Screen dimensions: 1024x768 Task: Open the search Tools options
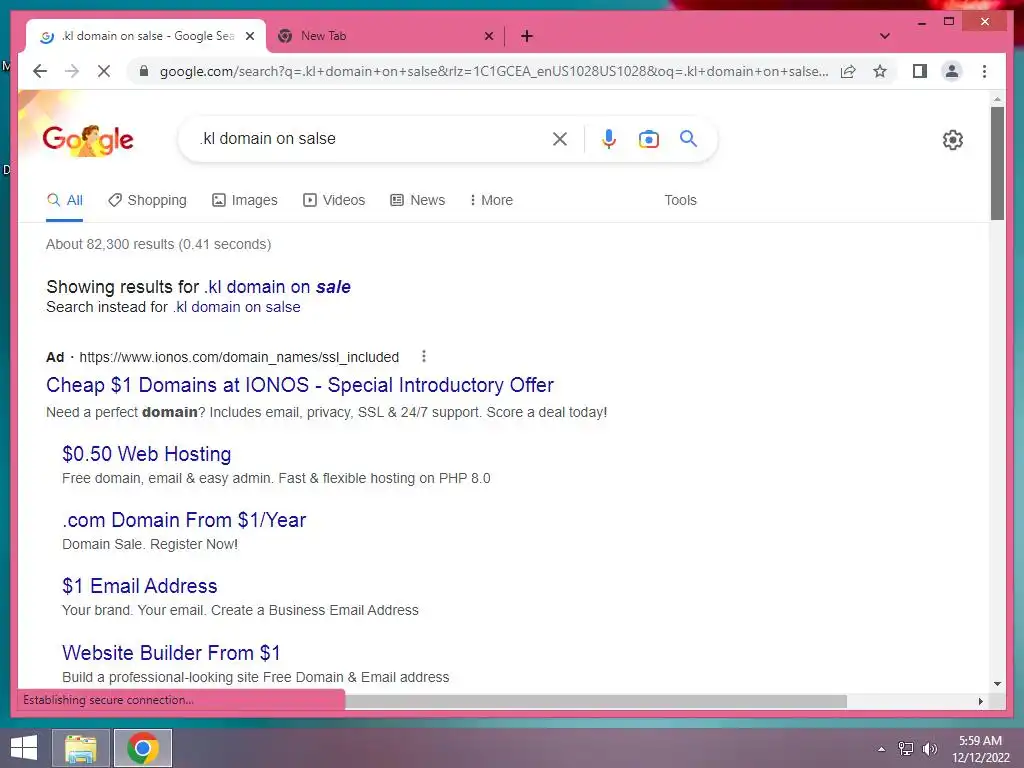pyautogui.click(x=680, y=200)
